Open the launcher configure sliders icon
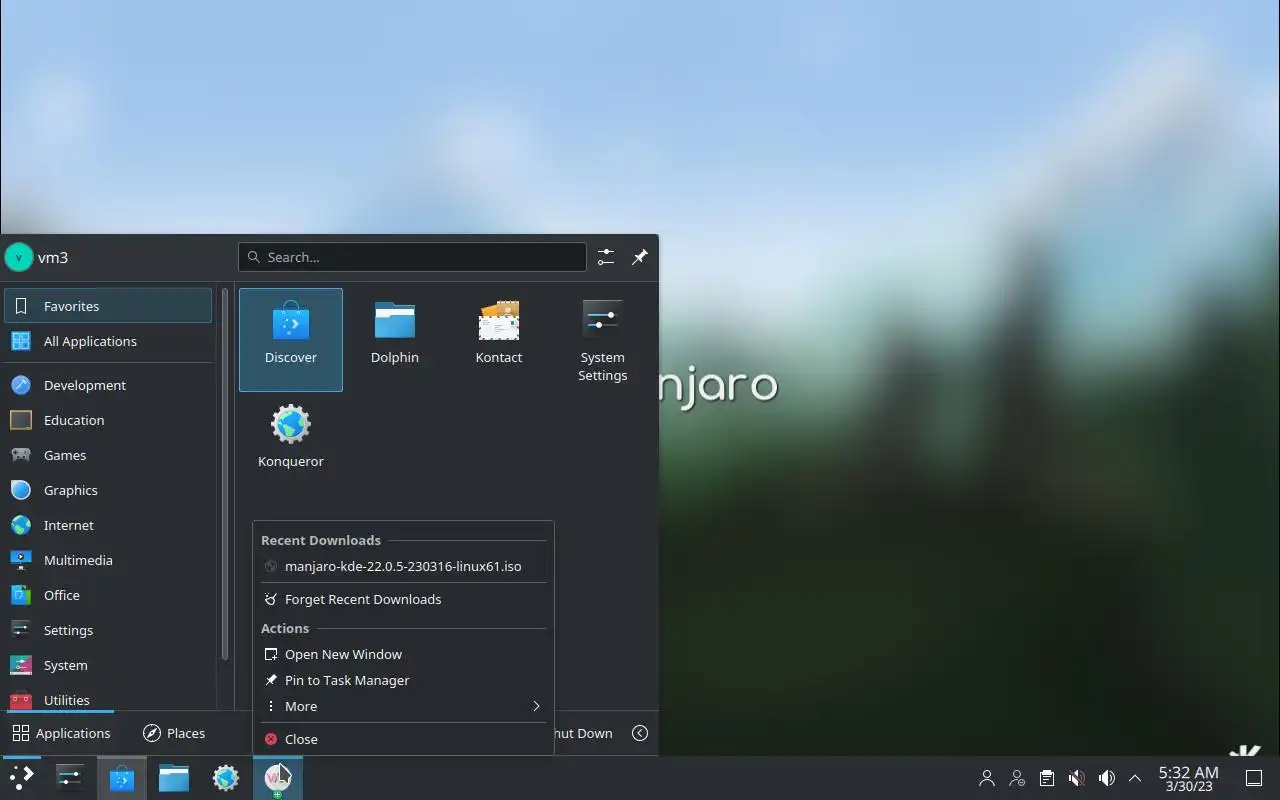 tap(606, 257)
